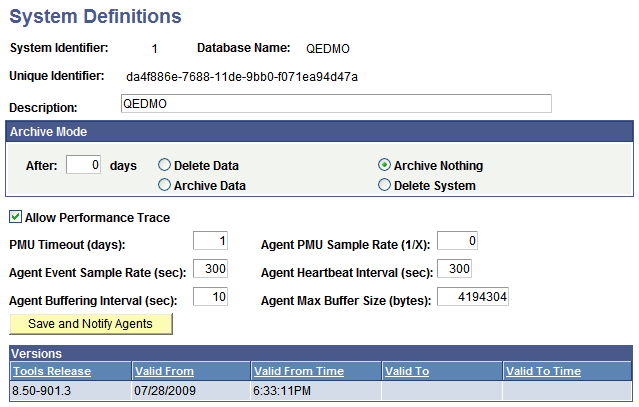Screen dimensions: 639x407
Task: Toggle the Allow Performance Trace checkbox
Action: pos(16,217)
